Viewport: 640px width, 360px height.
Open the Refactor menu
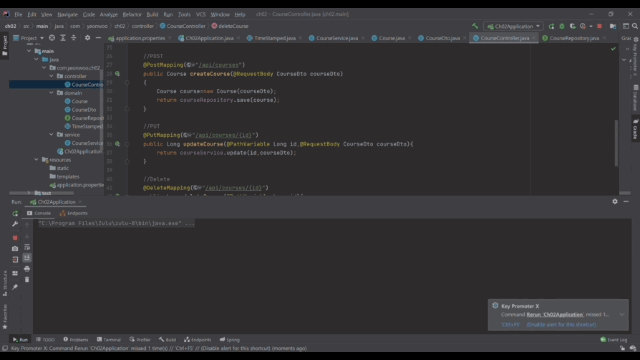[x=132, y=14]
